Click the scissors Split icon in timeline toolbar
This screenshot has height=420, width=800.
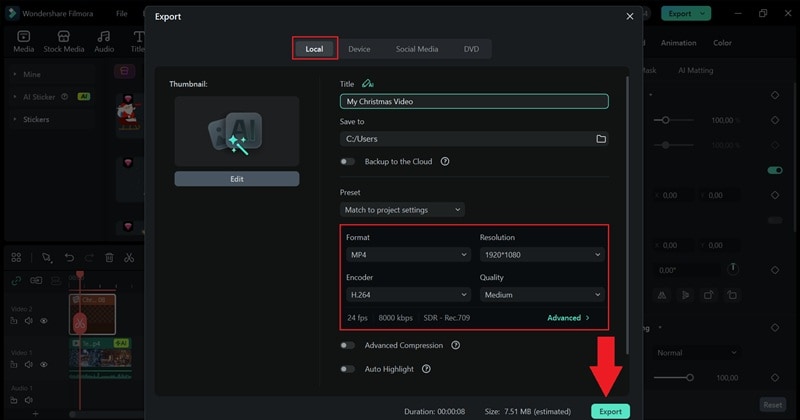tap(129, 258)
